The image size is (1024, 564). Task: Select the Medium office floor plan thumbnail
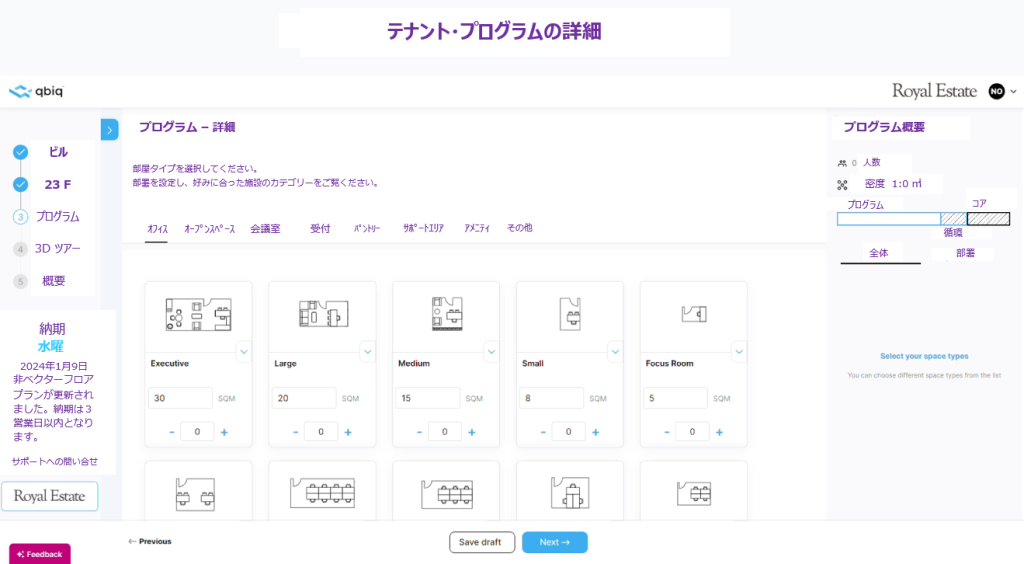pyautogui.click(x=447, y=314)
